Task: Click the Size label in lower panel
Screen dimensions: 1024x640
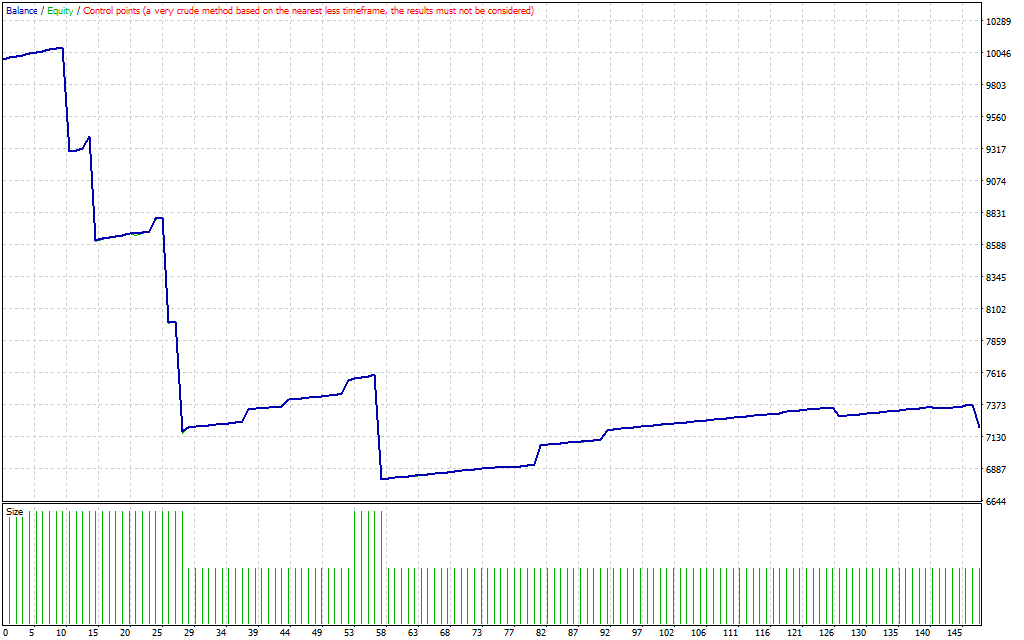Action: (15, 512)
